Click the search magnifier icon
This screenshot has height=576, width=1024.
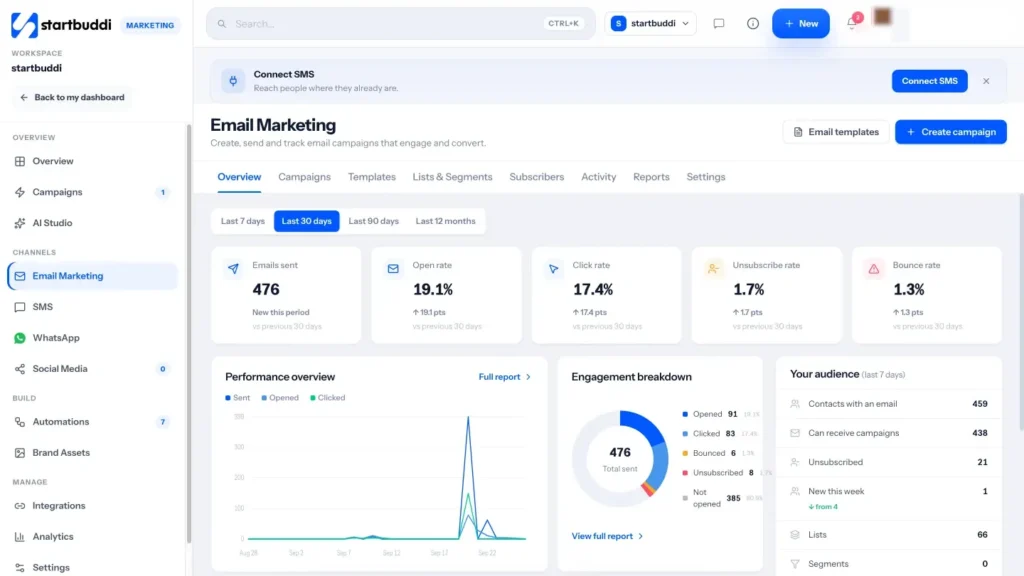pyautogui.click(x=222, y=24)
